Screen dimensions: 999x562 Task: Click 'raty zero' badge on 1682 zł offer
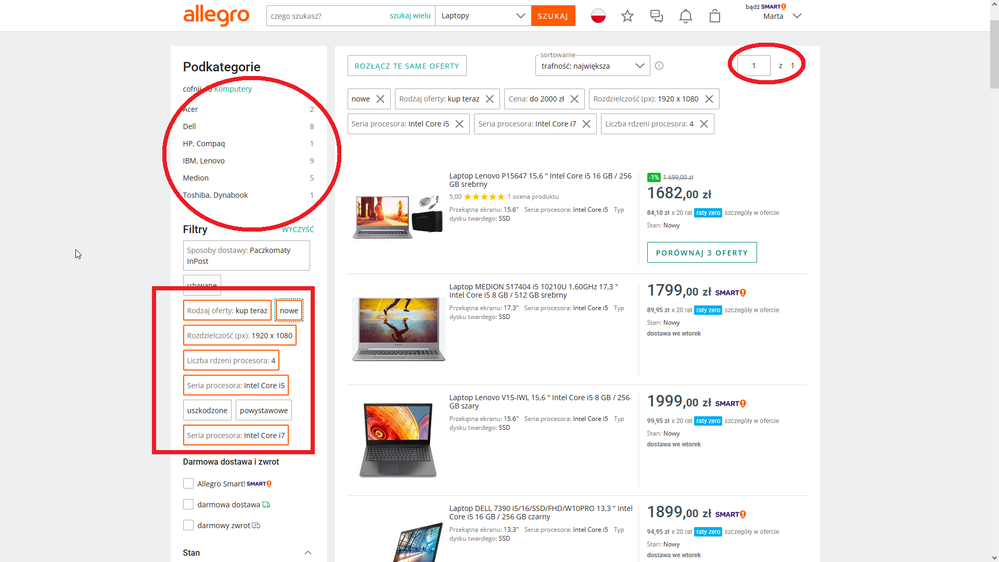(x=708, y=213)
